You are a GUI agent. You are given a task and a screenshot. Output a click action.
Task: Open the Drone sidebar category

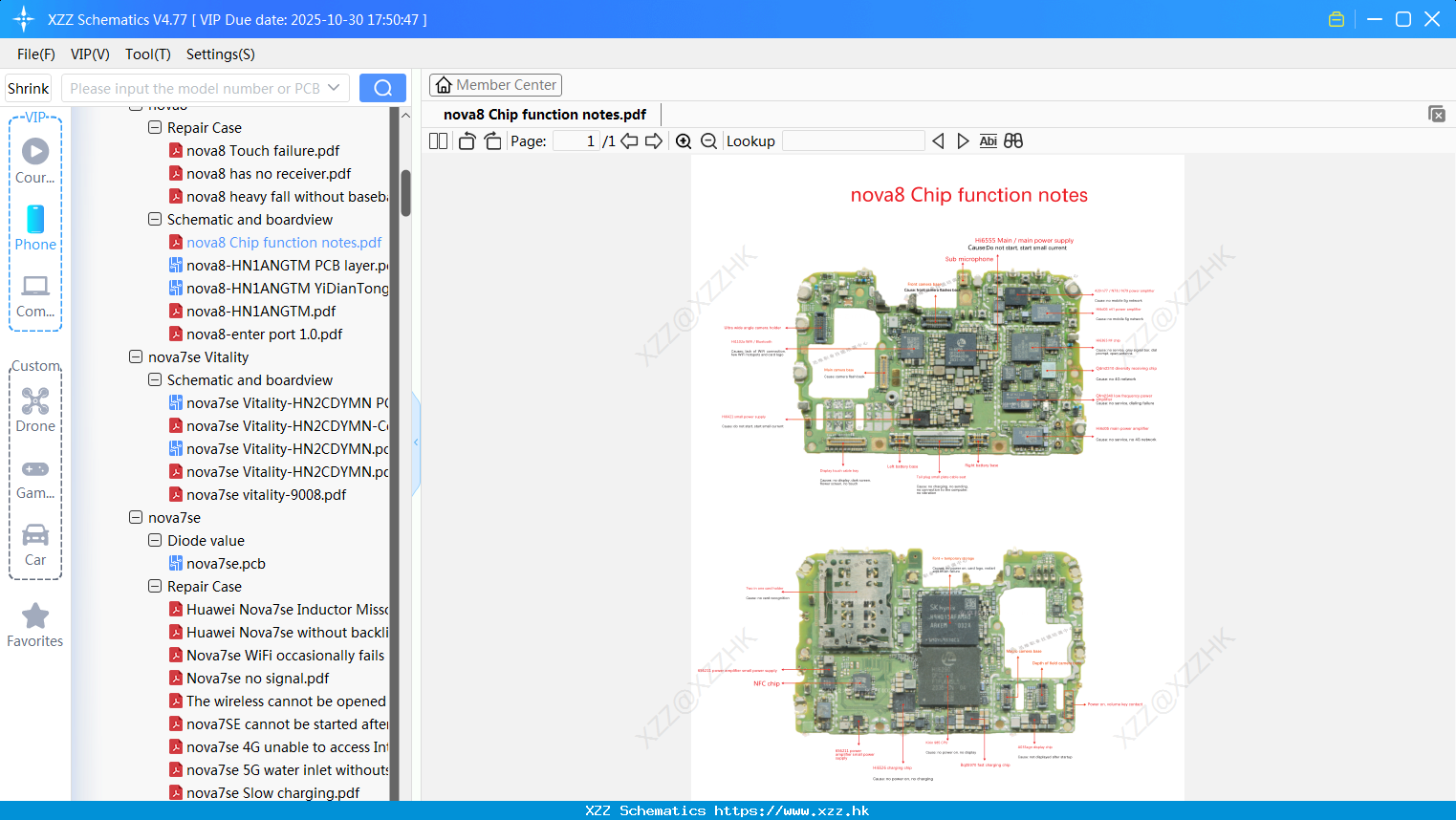[x=35, y=410]
